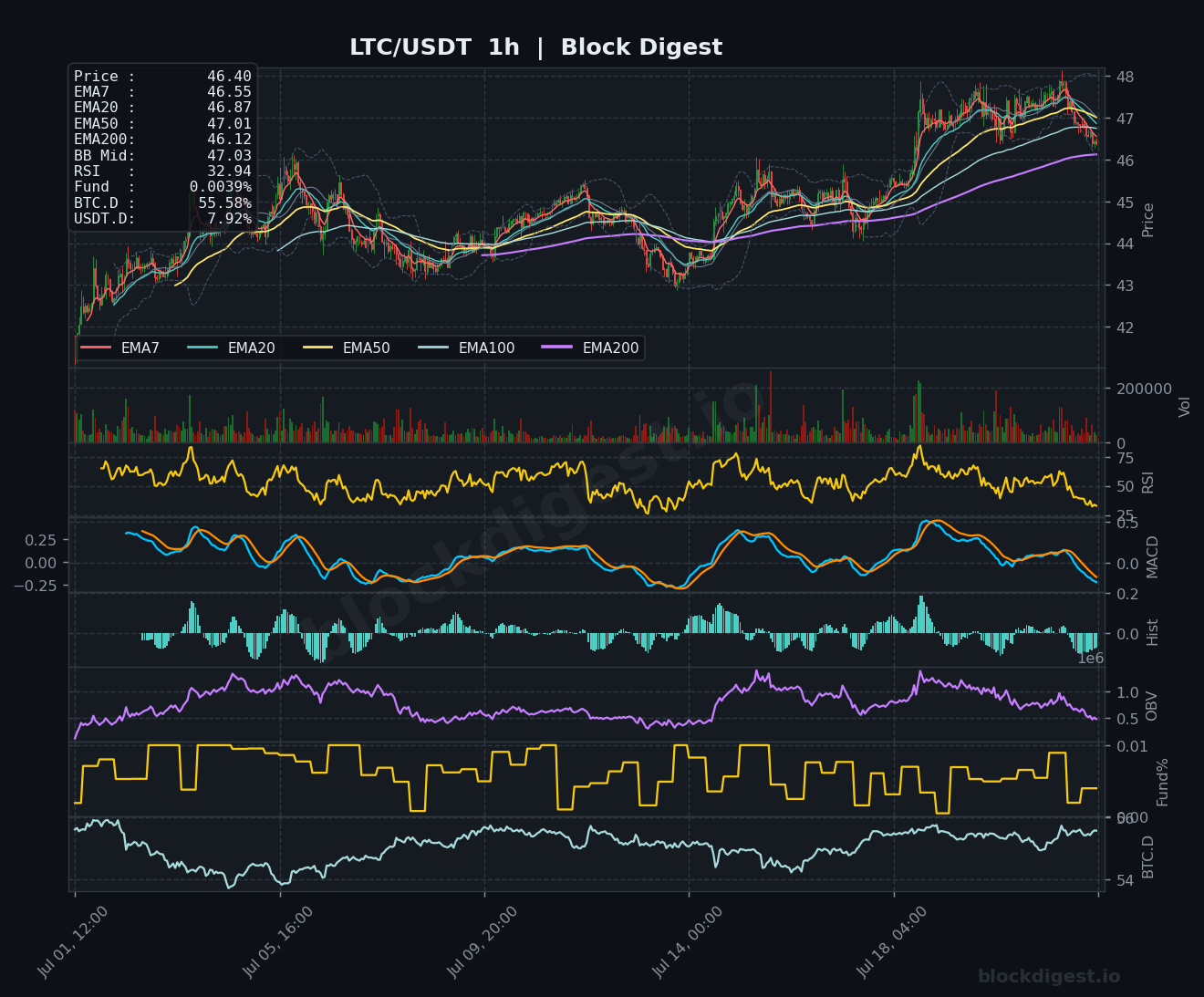Click the 54 BTC.D axis tick

[1125, 879]
